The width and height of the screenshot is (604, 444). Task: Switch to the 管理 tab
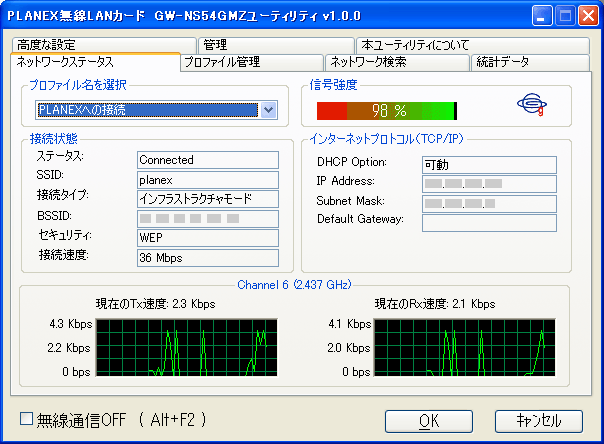point(276,45)
